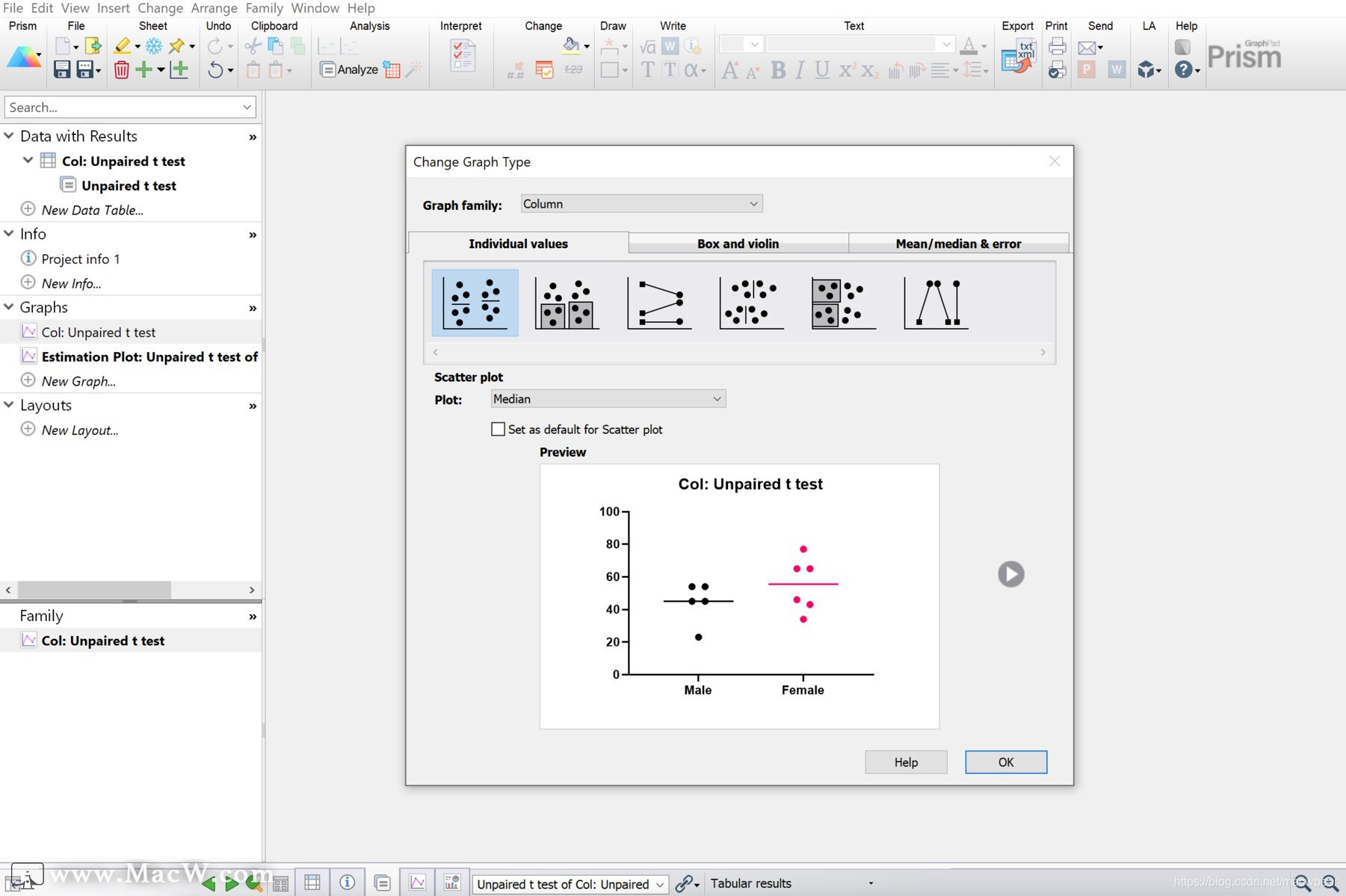This screenshot has height=896, width=1346.
Task: Click the Prism rainbow logo icon
Action: pos(24,58)
